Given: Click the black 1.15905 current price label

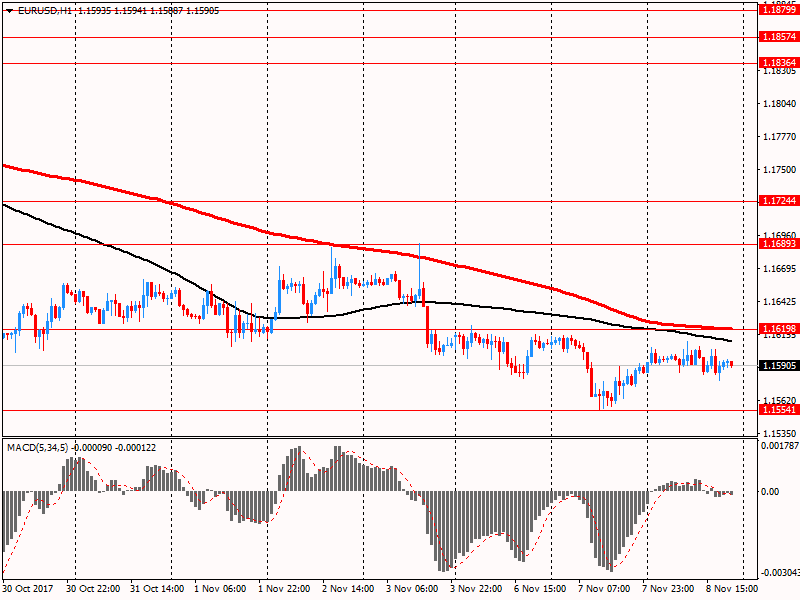Looking at the screenshot, I should click(779, 366).
